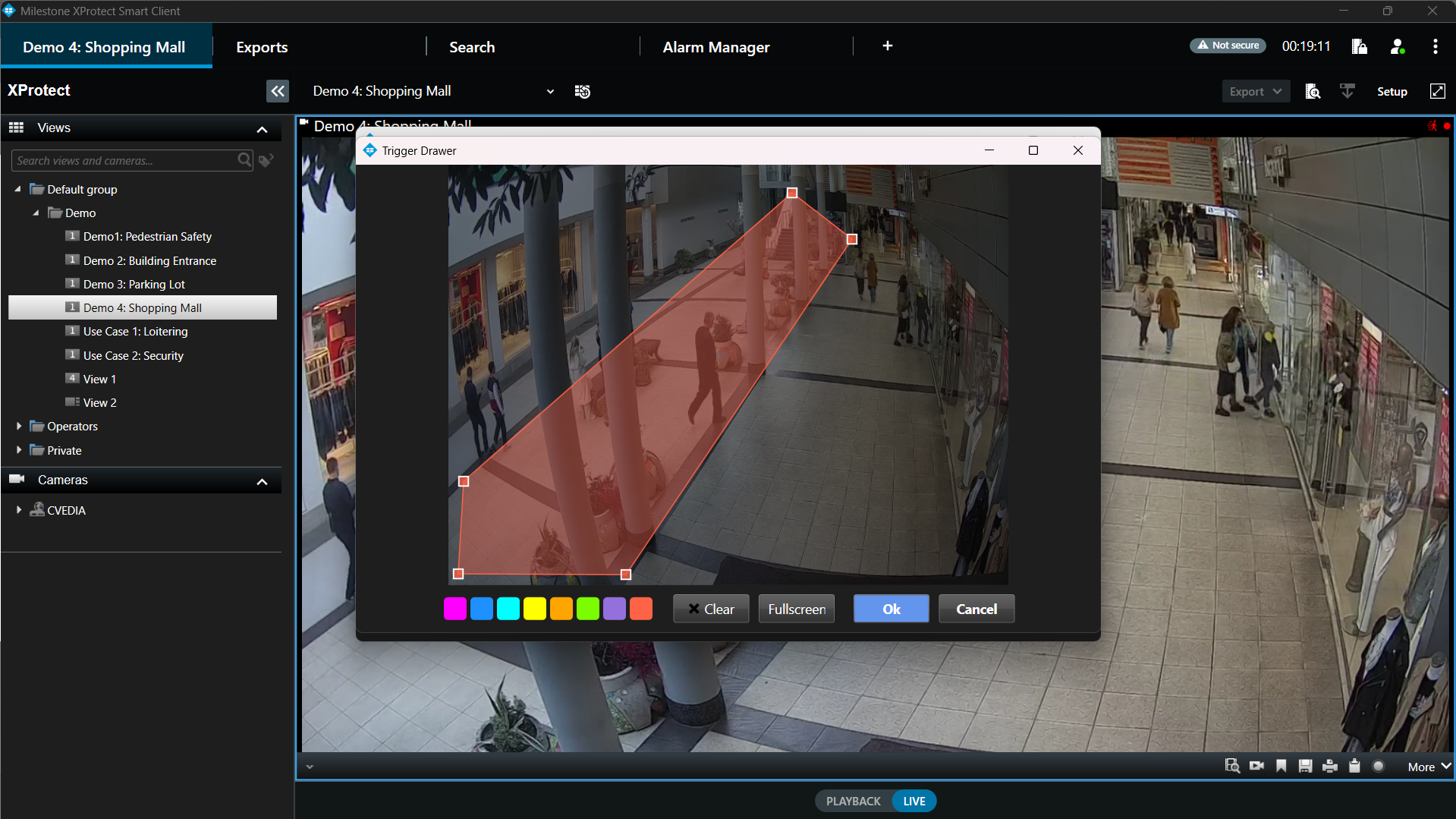
Task: Collapse the XProtect side panel
Action: click(278, 91)
